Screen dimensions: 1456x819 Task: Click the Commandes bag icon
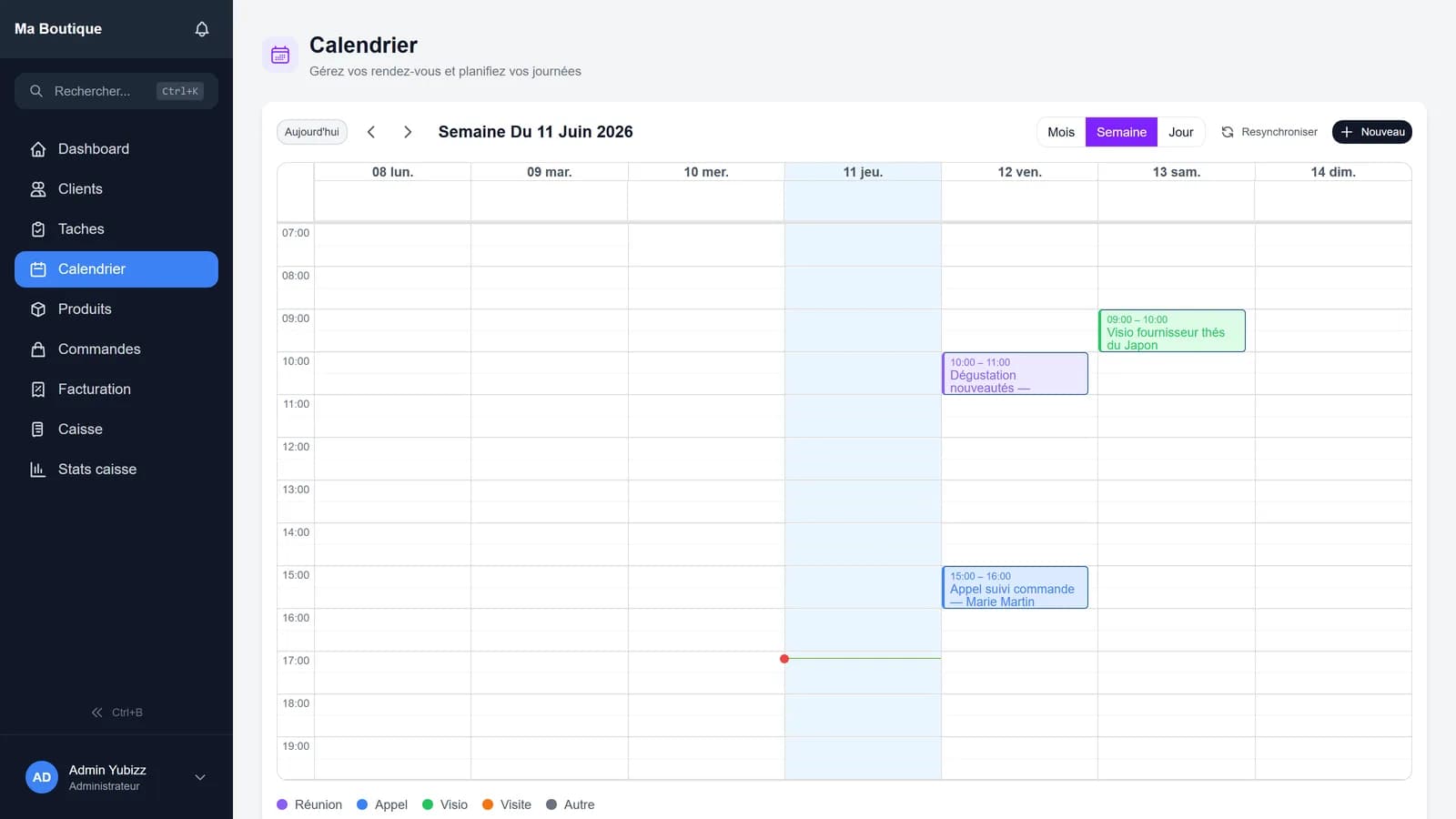(x=38, y=349)
